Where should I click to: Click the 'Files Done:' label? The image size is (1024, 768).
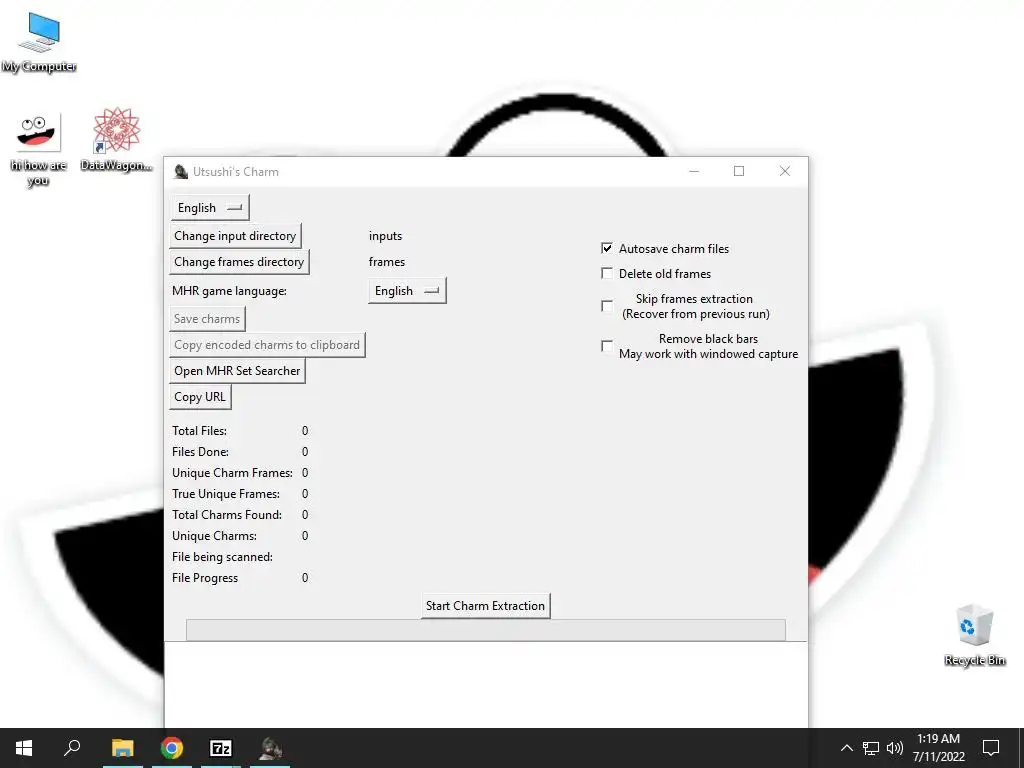tap(200, 451)
